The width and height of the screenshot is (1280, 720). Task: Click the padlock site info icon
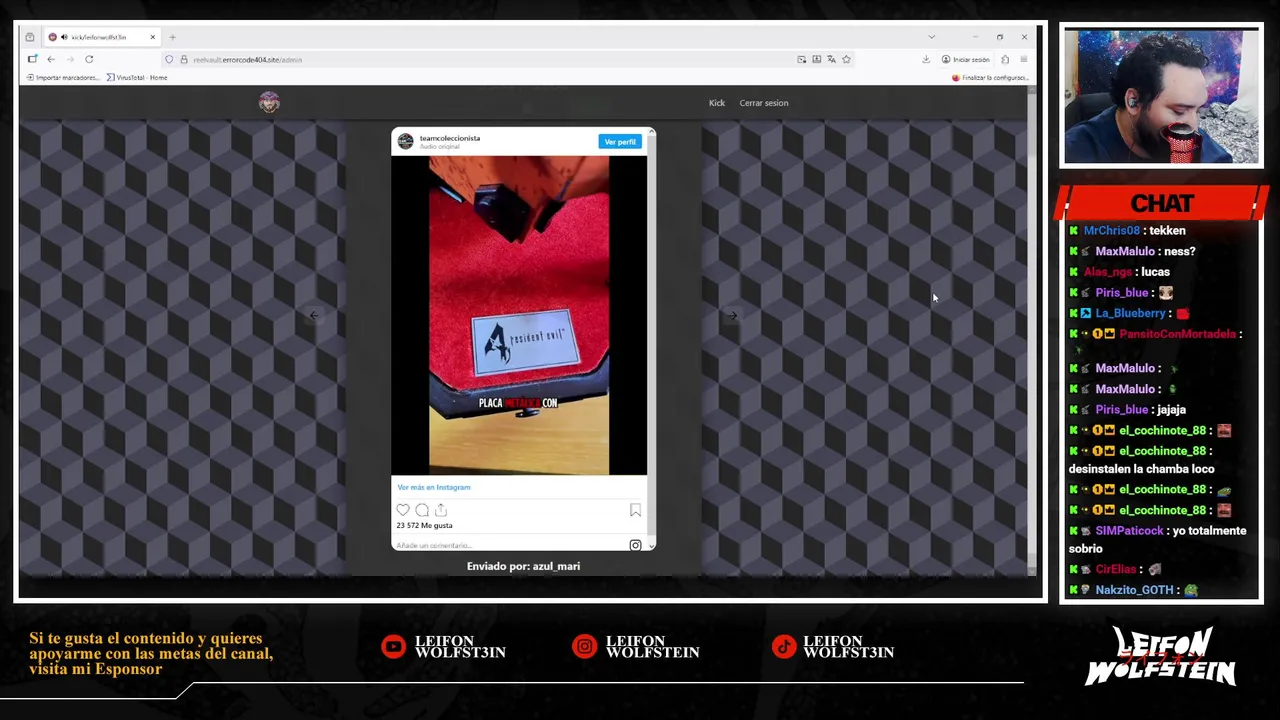[x=184, y=59]
